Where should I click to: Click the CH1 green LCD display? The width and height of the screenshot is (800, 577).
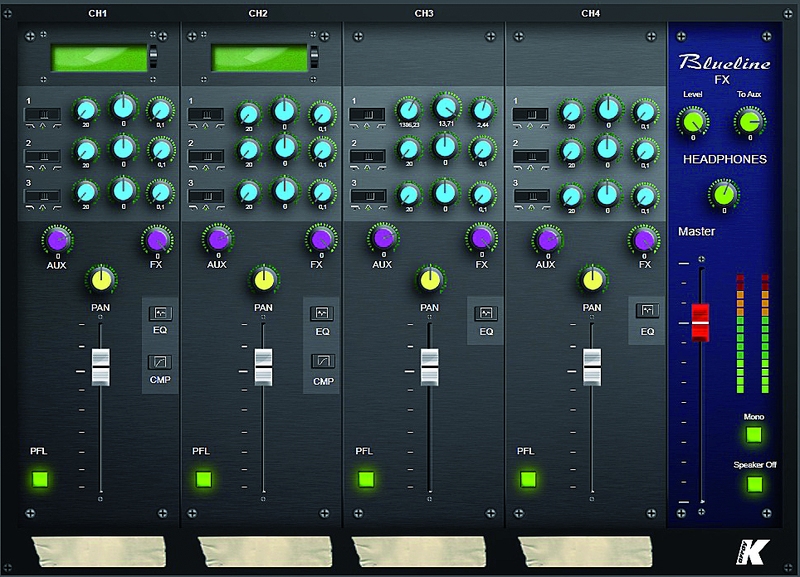tap(99, 58)
